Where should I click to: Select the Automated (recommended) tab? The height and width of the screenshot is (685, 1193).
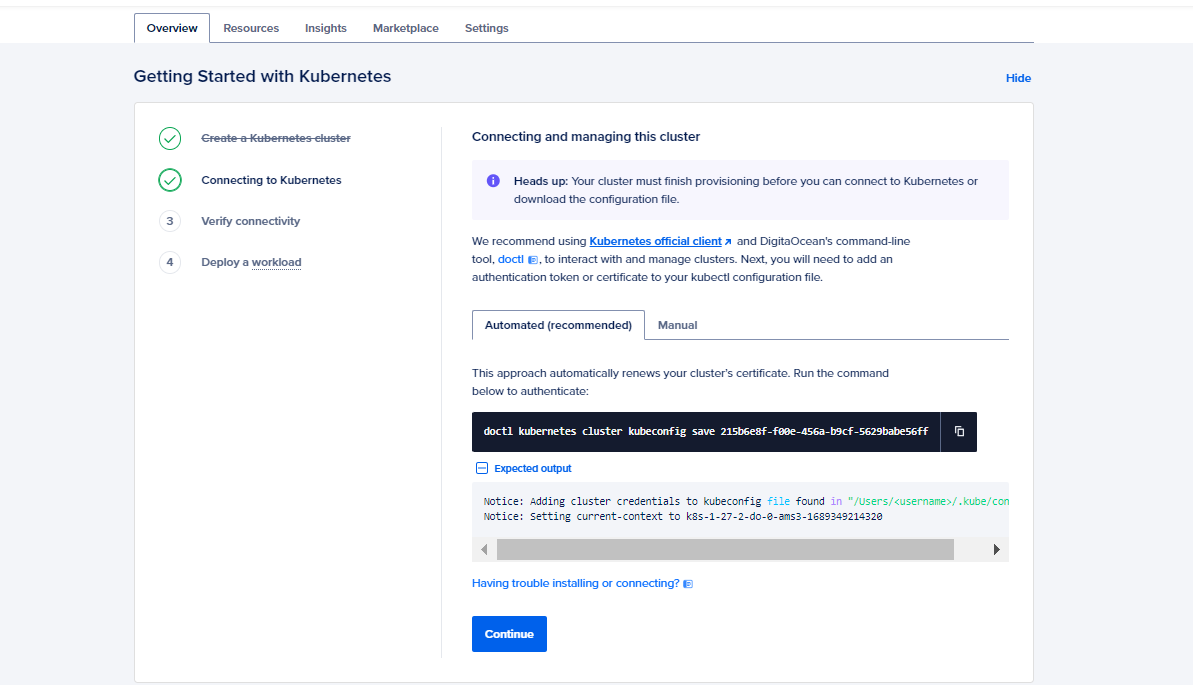click(558, 325)
